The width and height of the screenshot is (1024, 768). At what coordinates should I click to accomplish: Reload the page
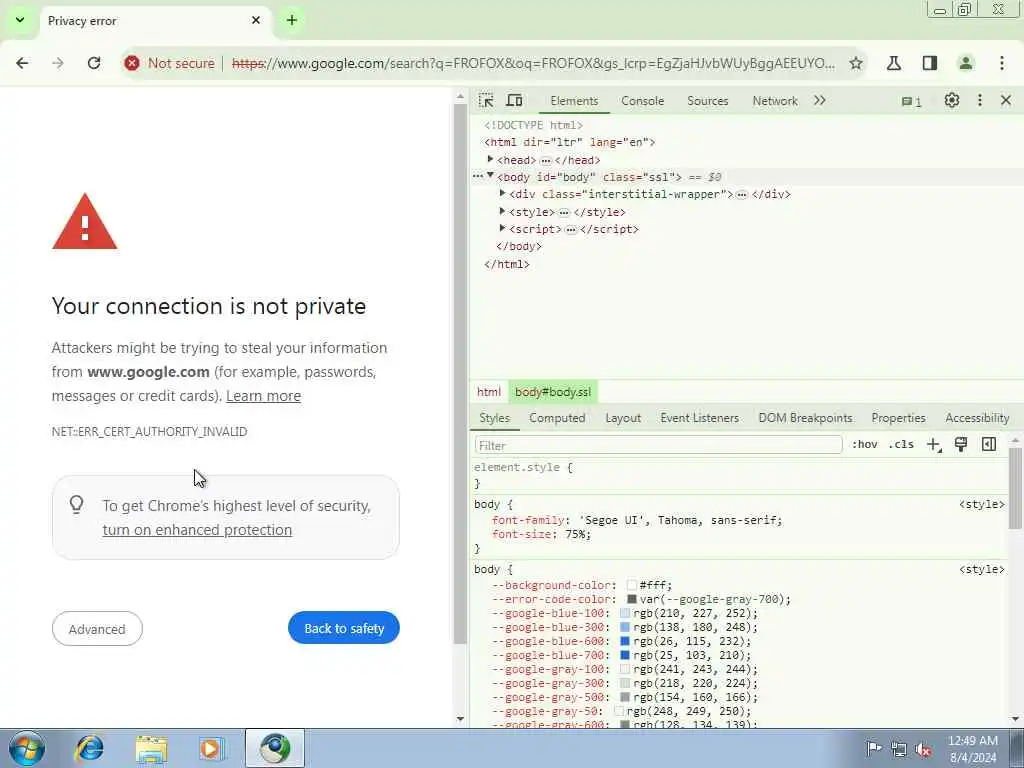click(x=94, y=63)
